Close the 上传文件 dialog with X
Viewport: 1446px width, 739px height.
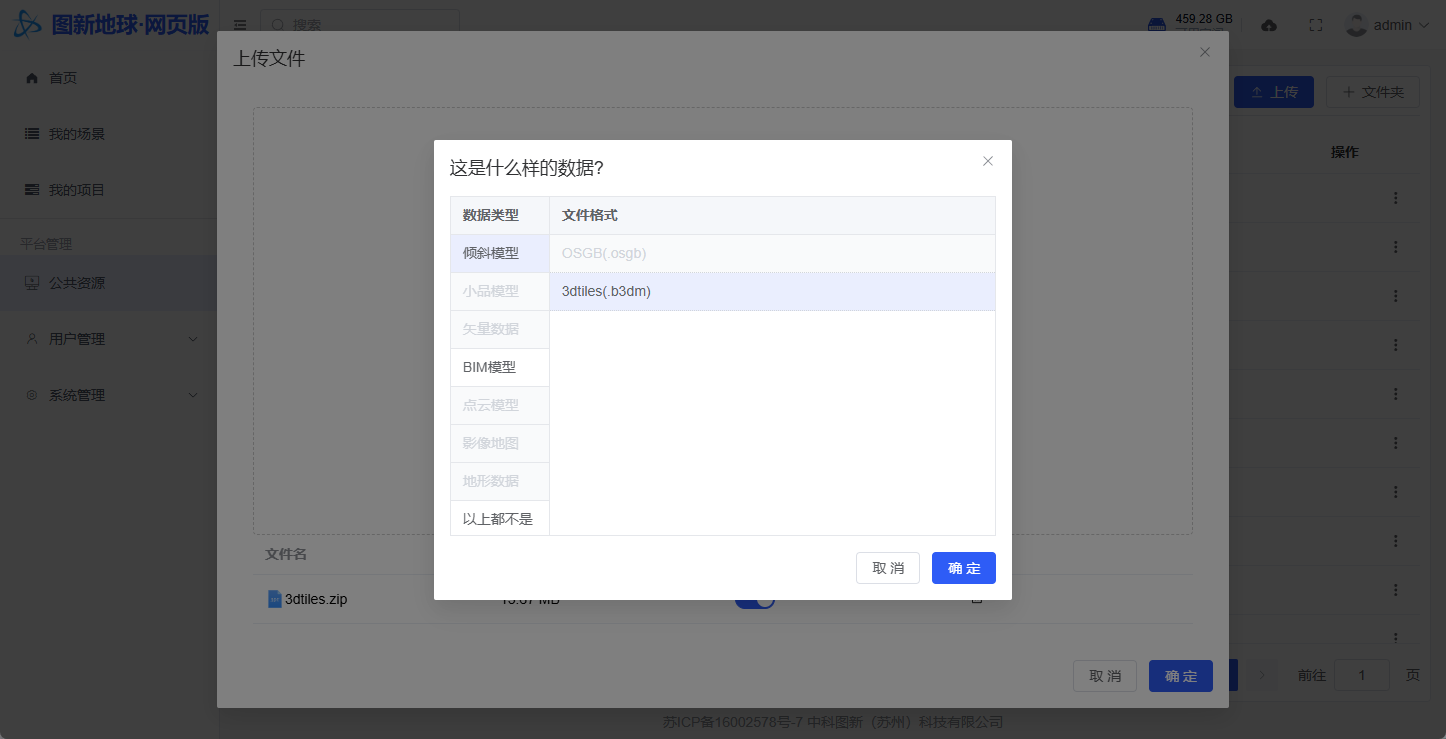1205,52
